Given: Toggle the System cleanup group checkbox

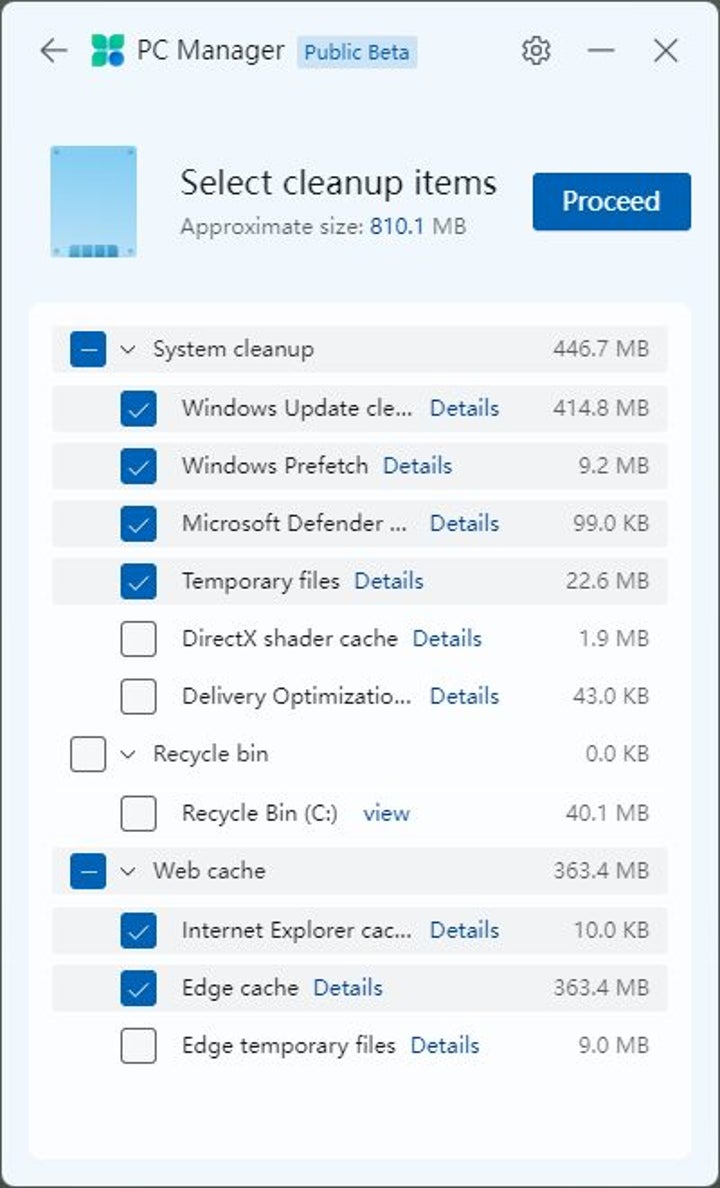Looking at the screenshot, I should tap(88, 349).
